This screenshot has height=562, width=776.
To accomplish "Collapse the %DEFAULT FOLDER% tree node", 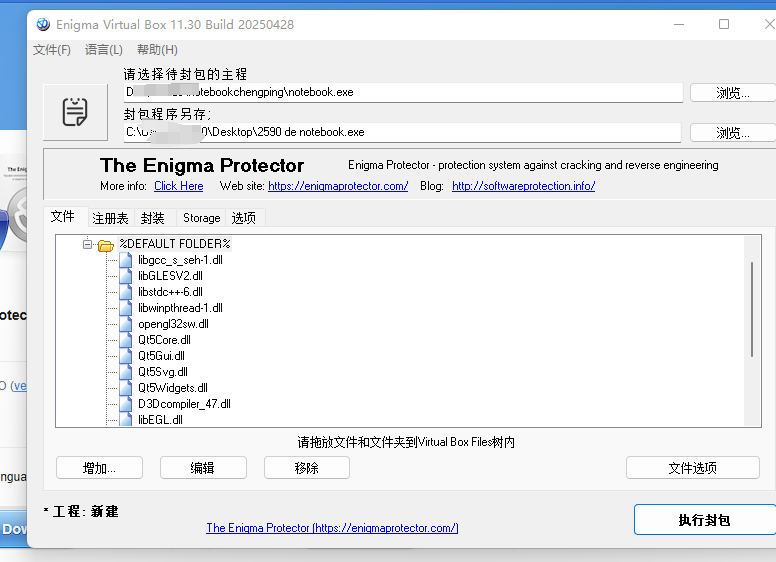I will click(87, 244).
